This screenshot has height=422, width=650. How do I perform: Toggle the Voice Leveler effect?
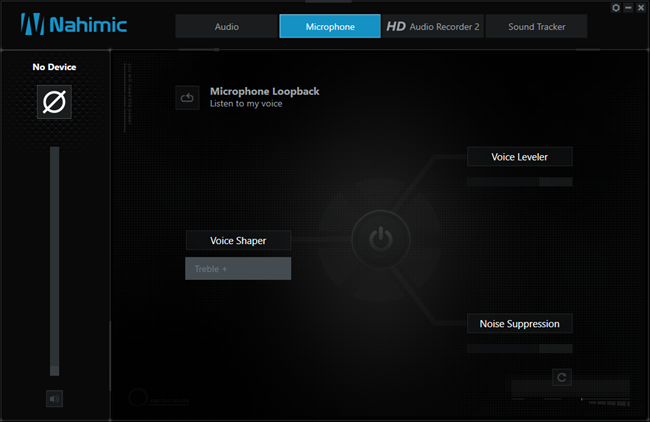pyautogui.click(x=520, y=157)
